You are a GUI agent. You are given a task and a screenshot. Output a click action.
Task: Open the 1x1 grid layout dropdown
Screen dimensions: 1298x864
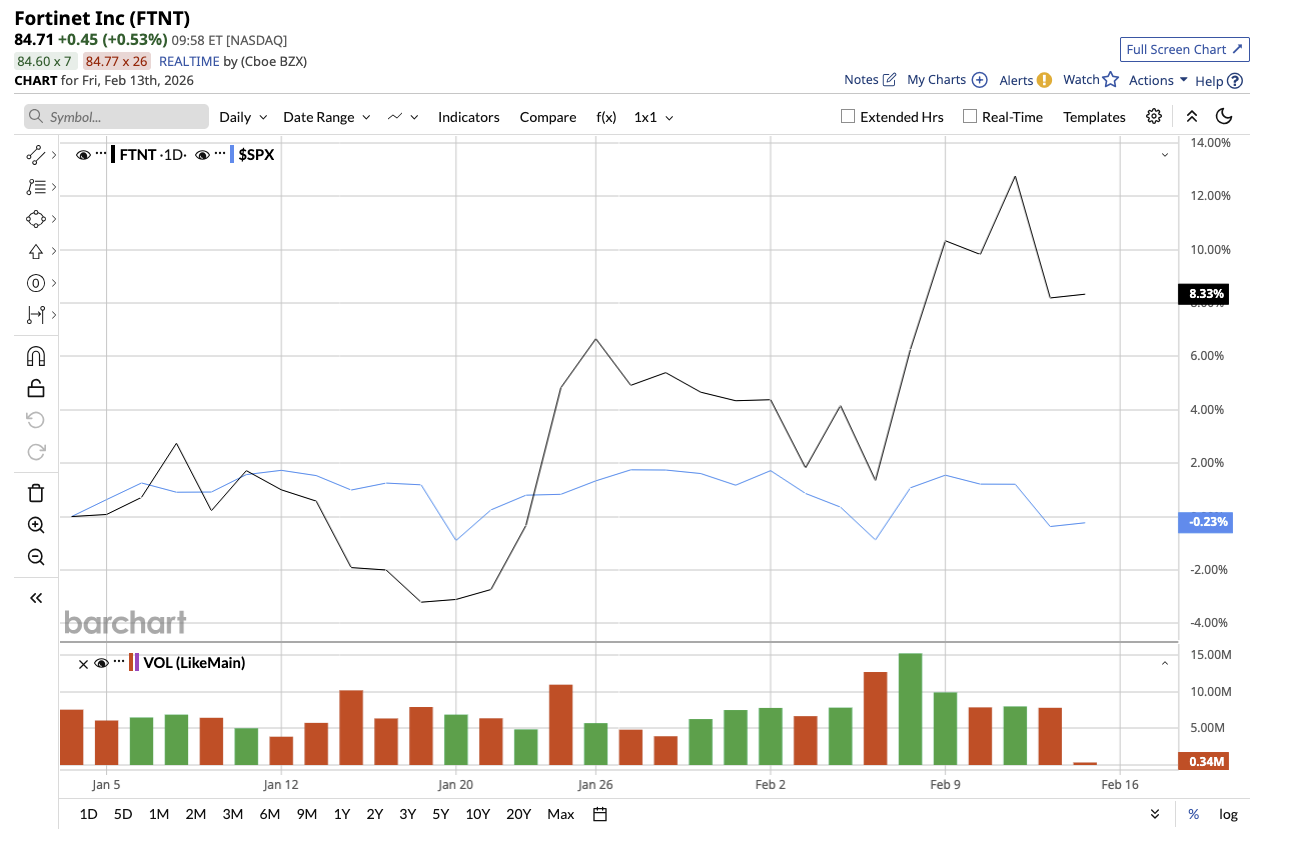654,117
